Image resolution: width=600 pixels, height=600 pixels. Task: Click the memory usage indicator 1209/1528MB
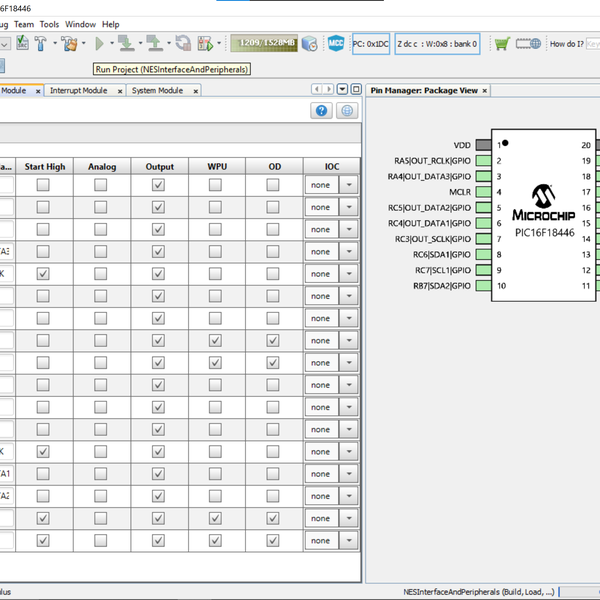[x=264, y=44]
